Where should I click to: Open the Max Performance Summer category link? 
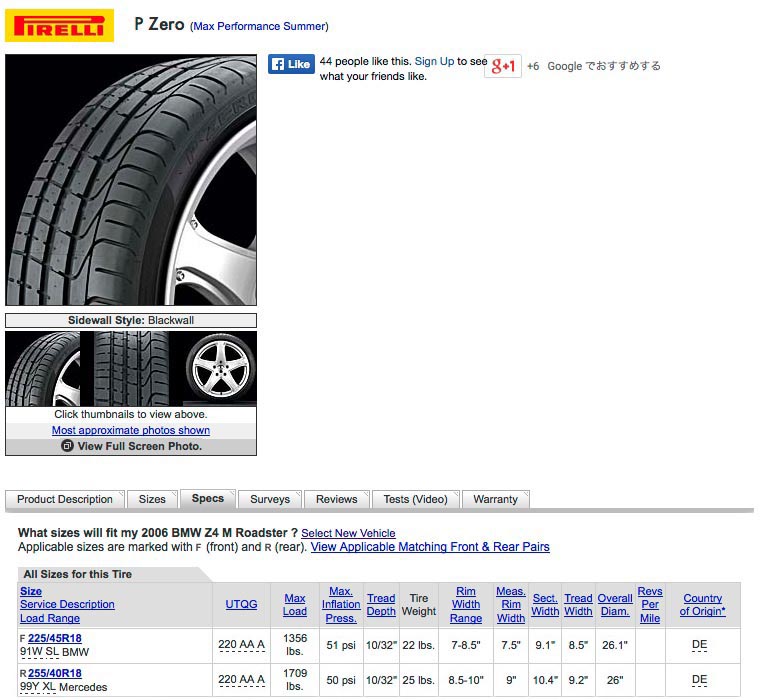[x=259, y=26]
